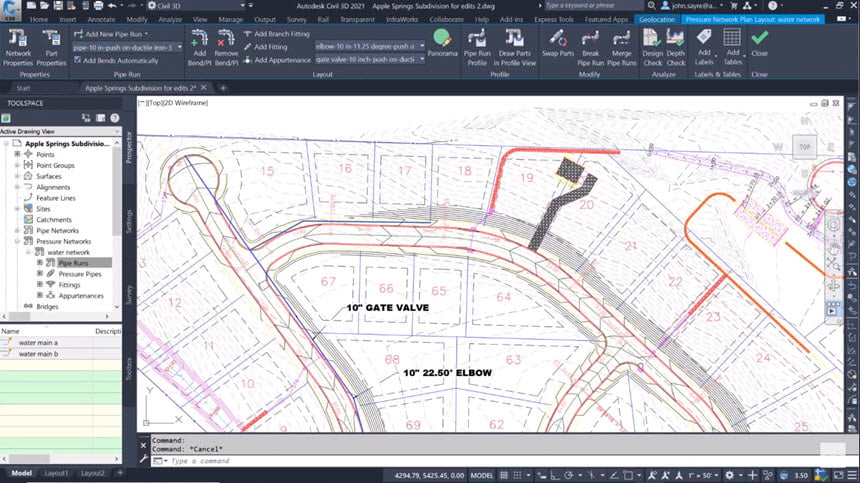The width and height of the screenshot is (860, 483).
Task: Open the pipe size and material dropdown
Action: coord(127,48)
